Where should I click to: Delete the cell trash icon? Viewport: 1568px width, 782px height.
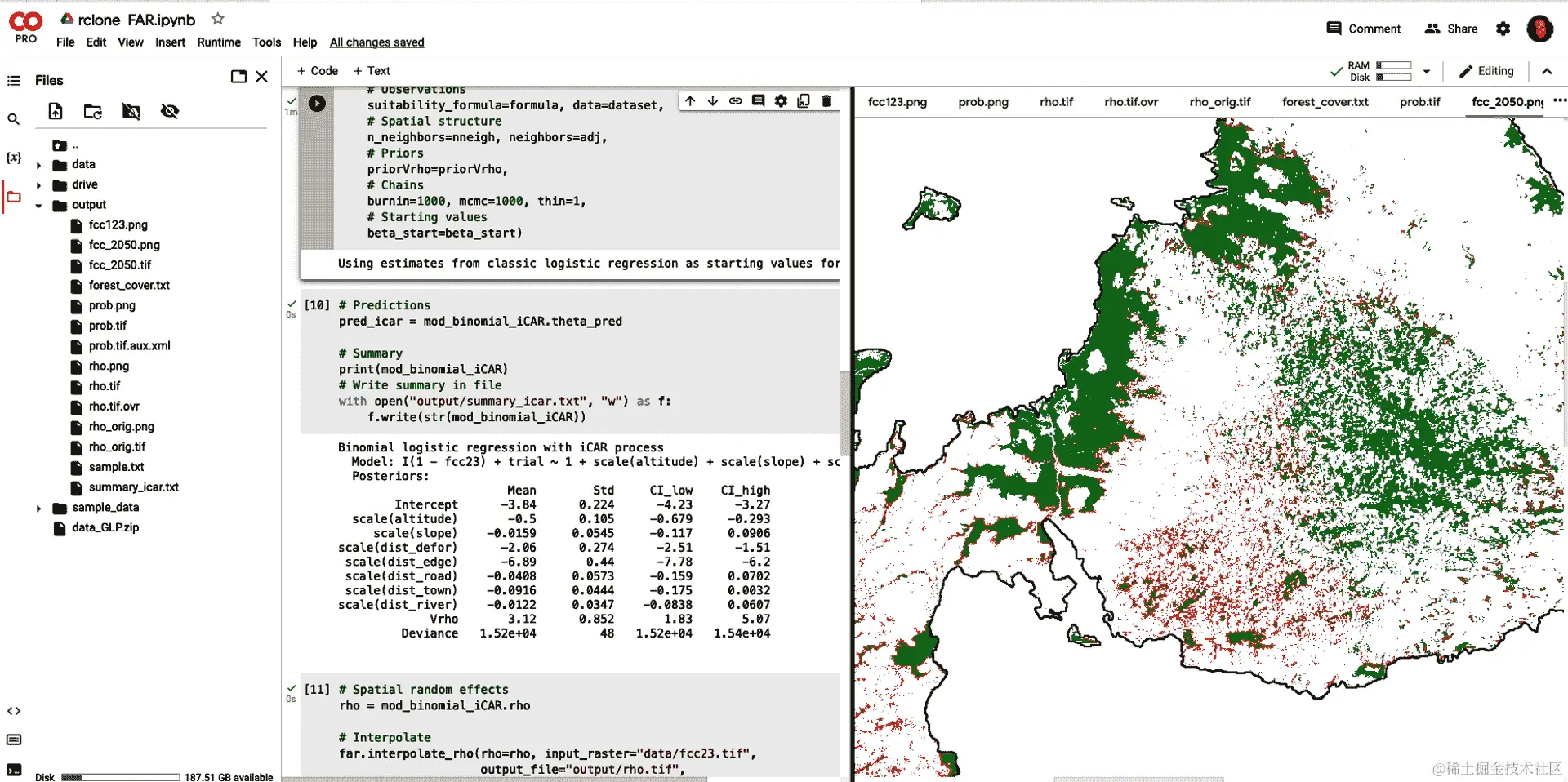point(826,101)
